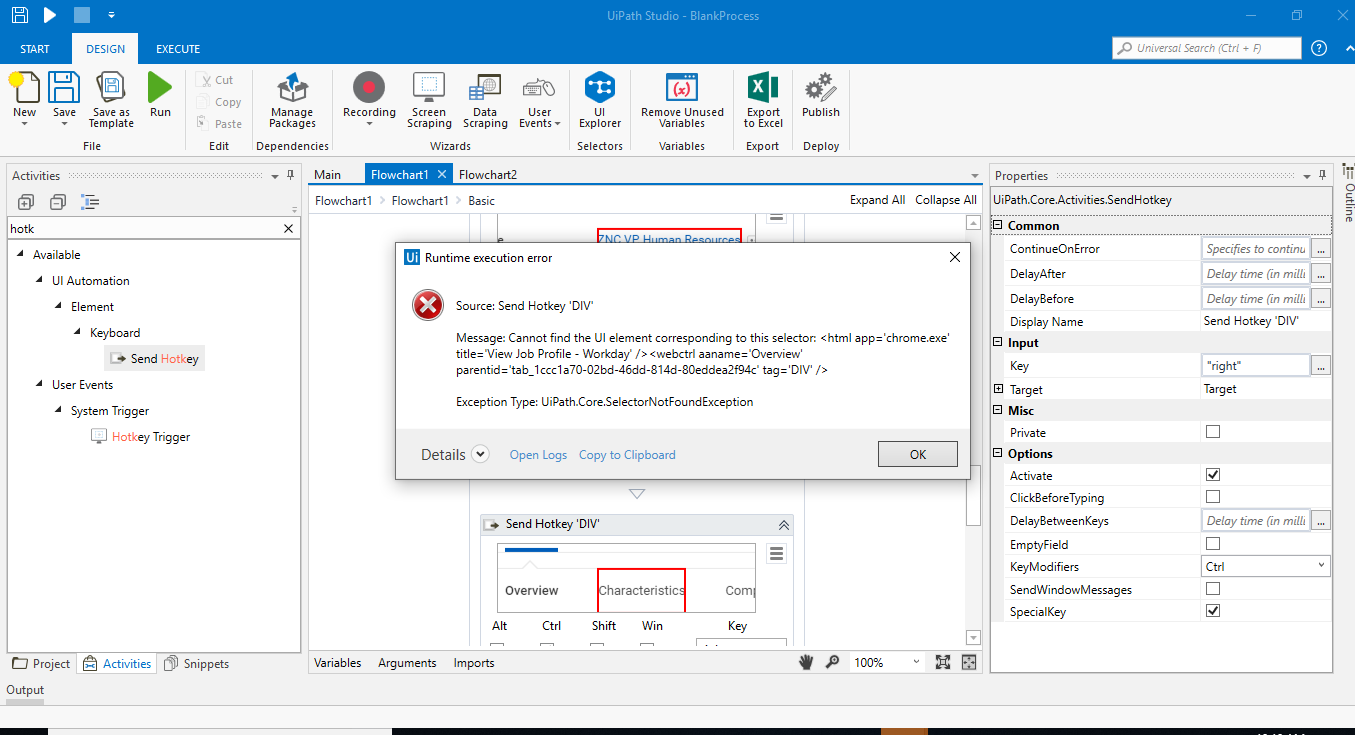Open the 100% zoom level dropdown
1355x735 pixels.
coord(887,662)
